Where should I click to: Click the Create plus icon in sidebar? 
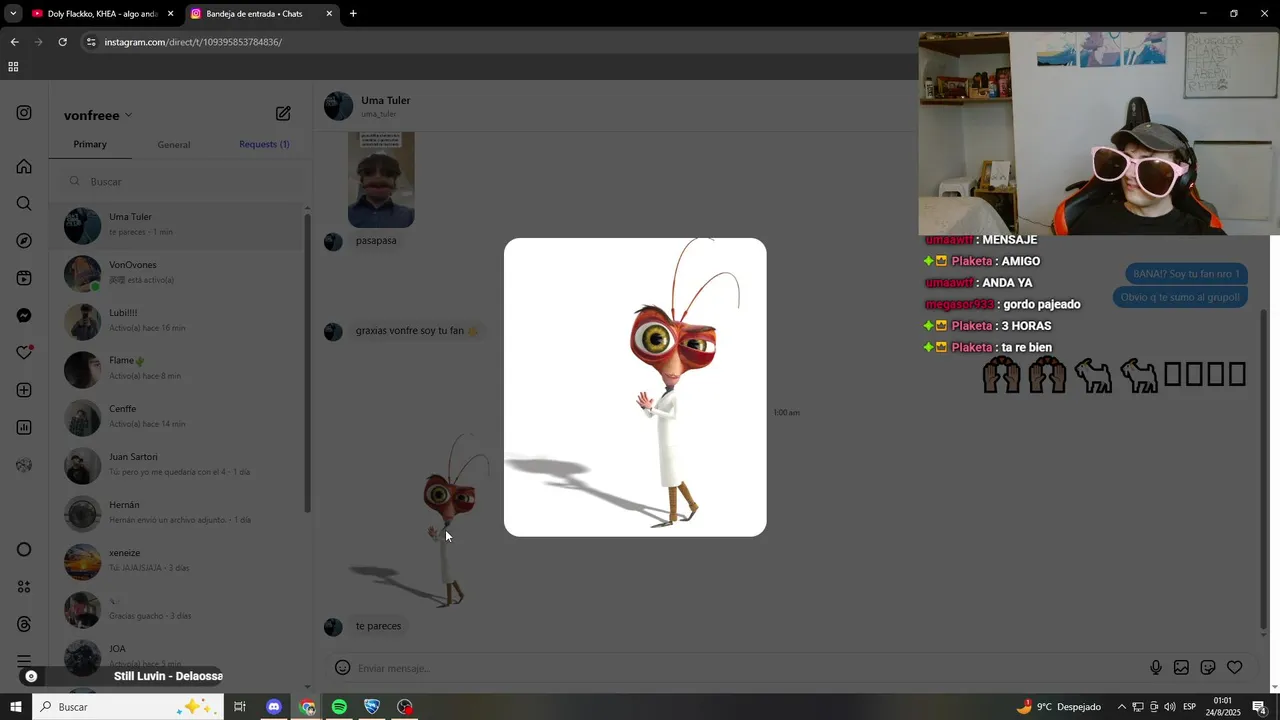[x=24, y=390]
